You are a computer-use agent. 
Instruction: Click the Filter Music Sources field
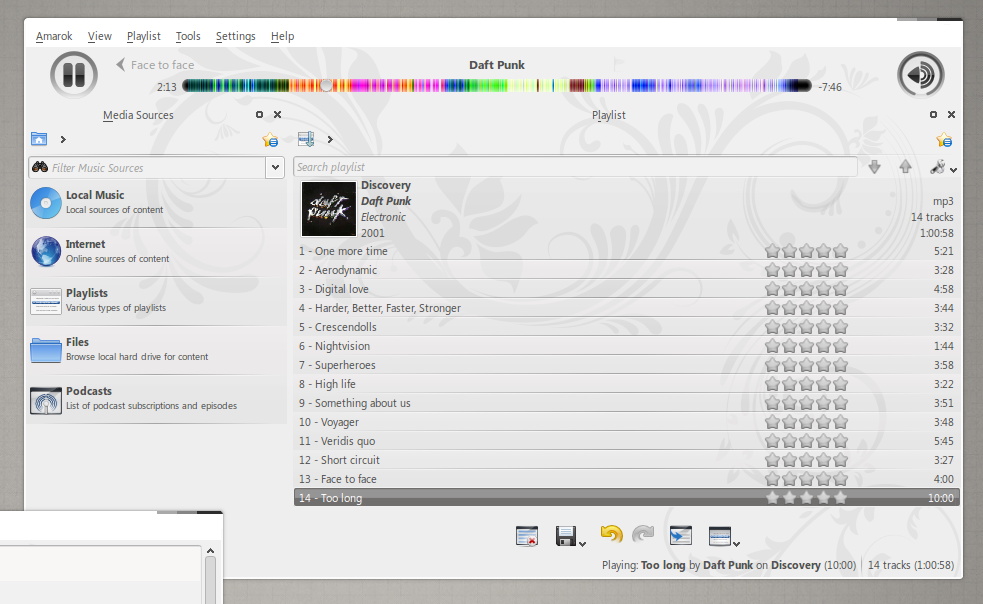(147, 167)
